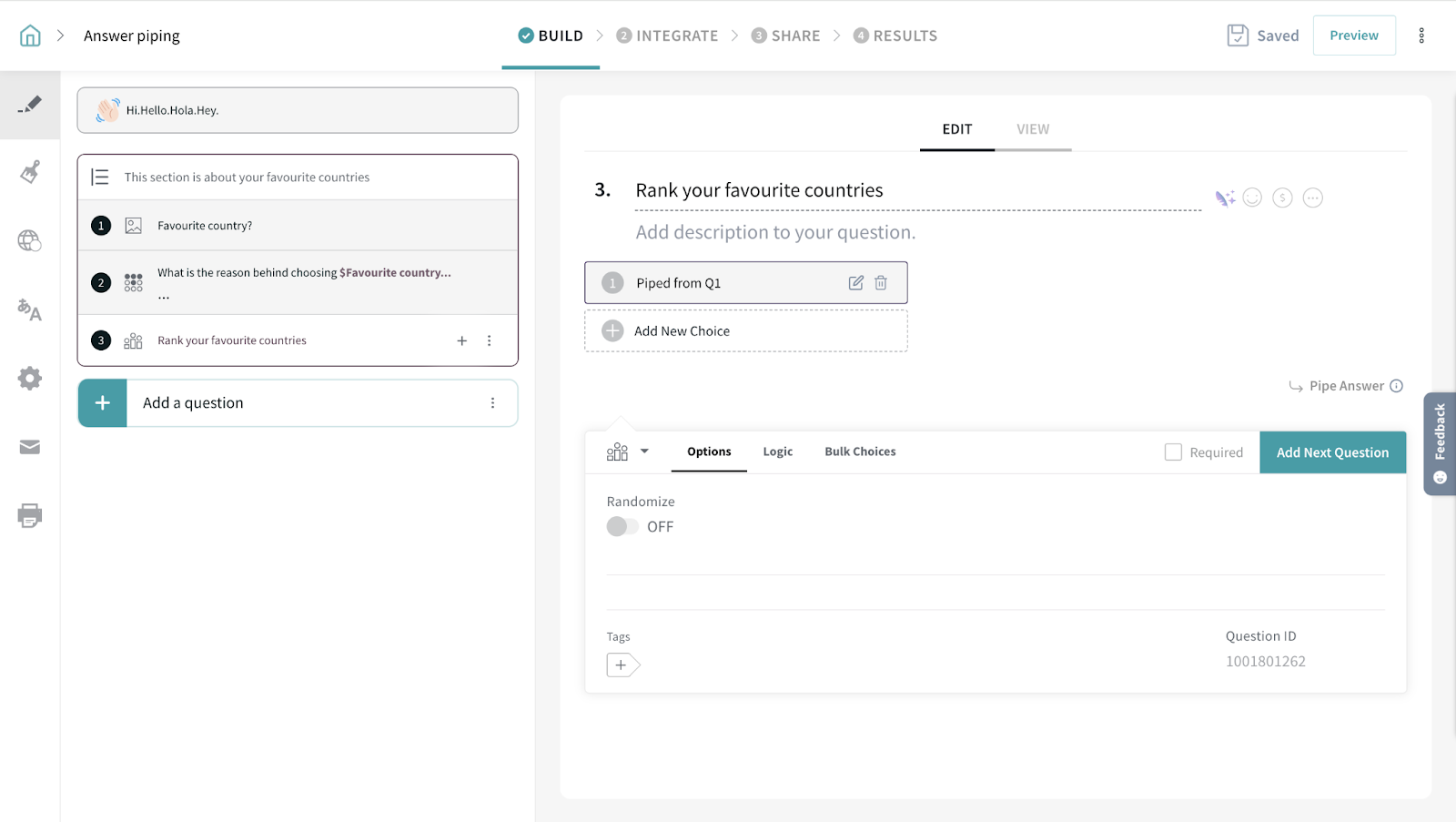Delete the 'Piped from Q1' choice
1456x822 pixels.
(881, 283)
